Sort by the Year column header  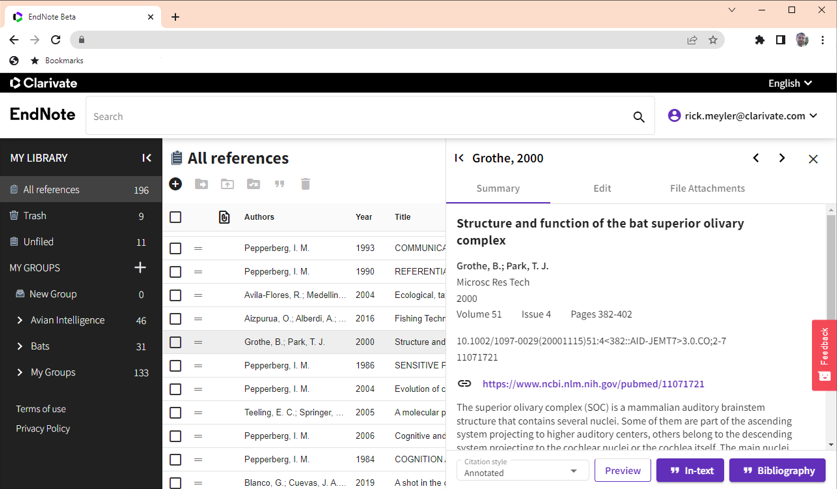364,217
